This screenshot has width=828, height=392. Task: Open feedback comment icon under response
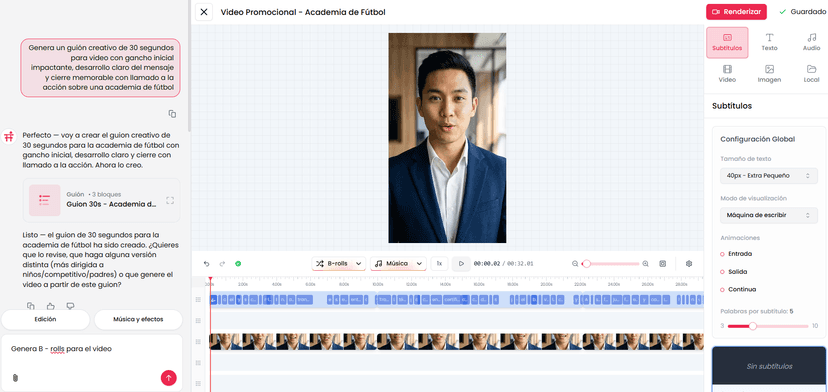[x=70, y=306]
